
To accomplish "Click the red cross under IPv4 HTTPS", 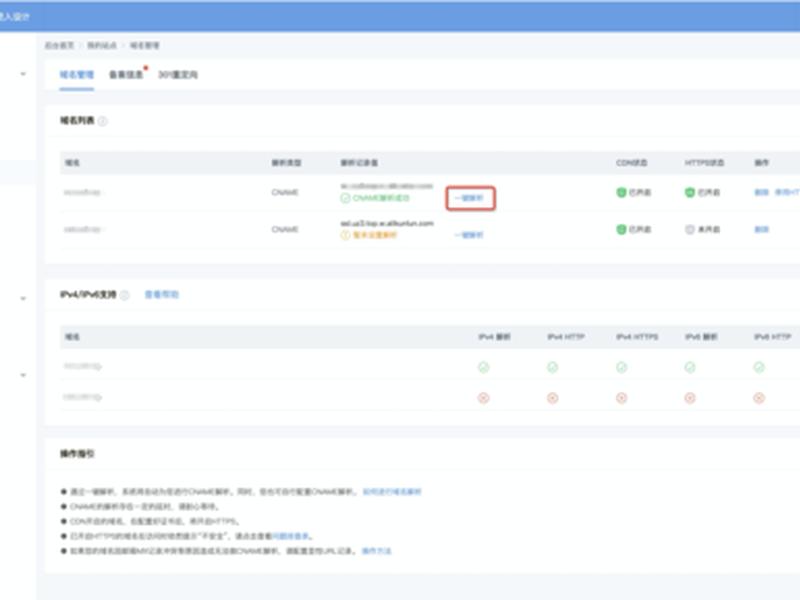I will point(621,397).
